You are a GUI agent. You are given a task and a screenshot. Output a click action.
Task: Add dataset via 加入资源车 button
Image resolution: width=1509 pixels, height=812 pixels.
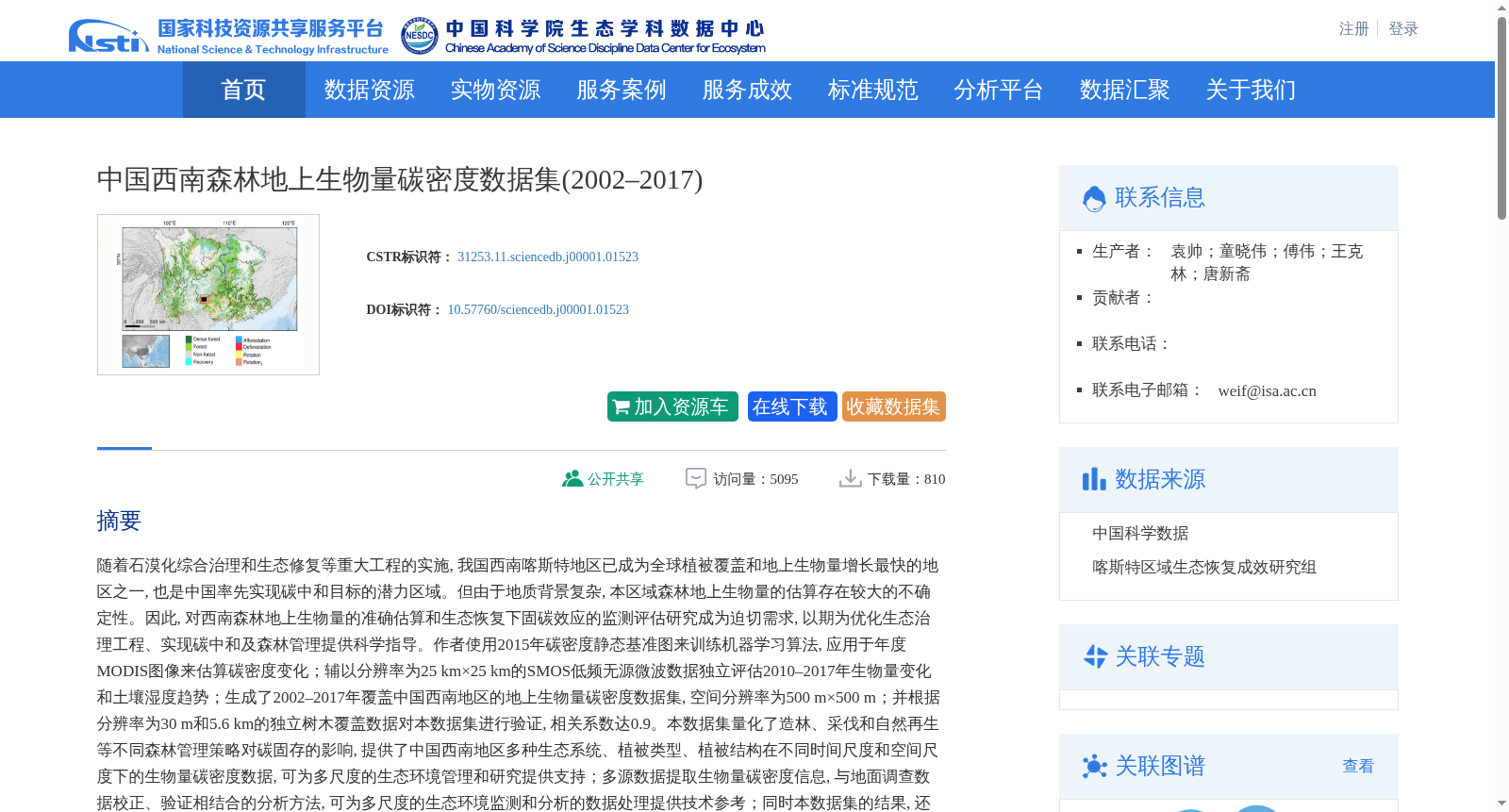tap(672, 406)
